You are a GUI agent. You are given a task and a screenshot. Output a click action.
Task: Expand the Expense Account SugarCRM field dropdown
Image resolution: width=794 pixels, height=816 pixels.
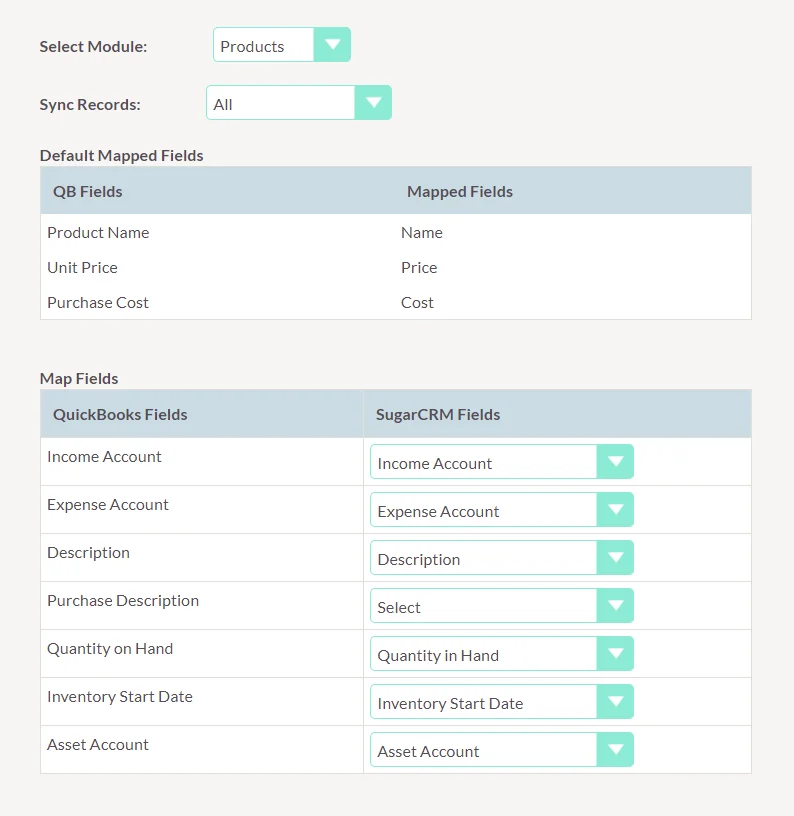click(501, 510)
